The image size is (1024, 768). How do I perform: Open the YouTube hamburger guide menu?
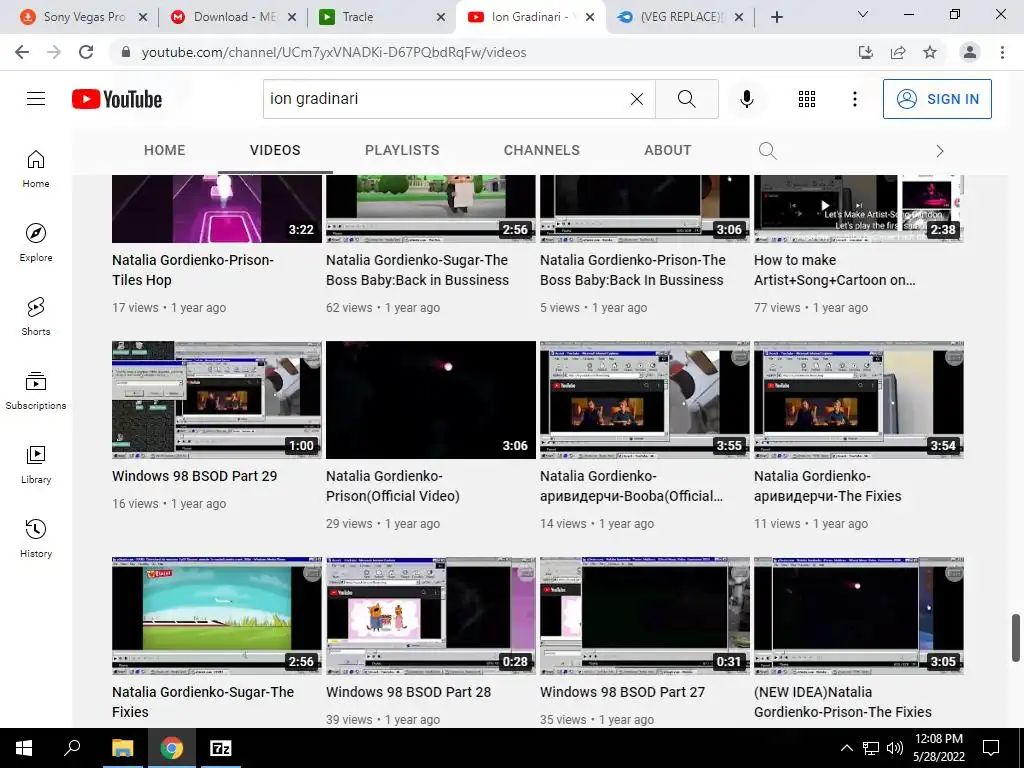36,99
